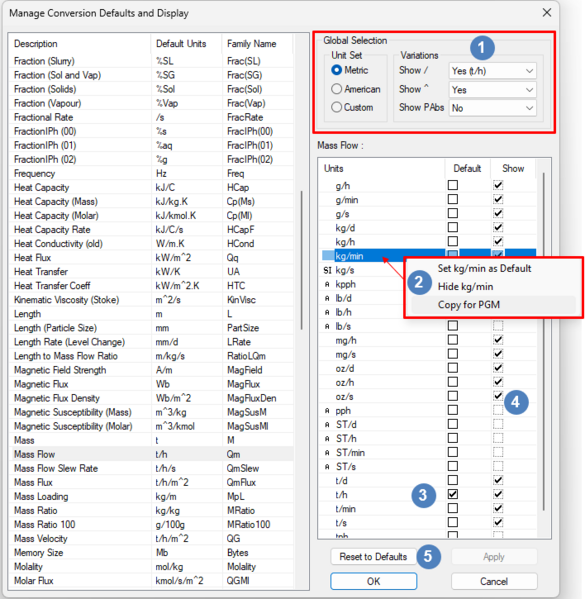Select the g/s unit row

(x=428, y=214)
